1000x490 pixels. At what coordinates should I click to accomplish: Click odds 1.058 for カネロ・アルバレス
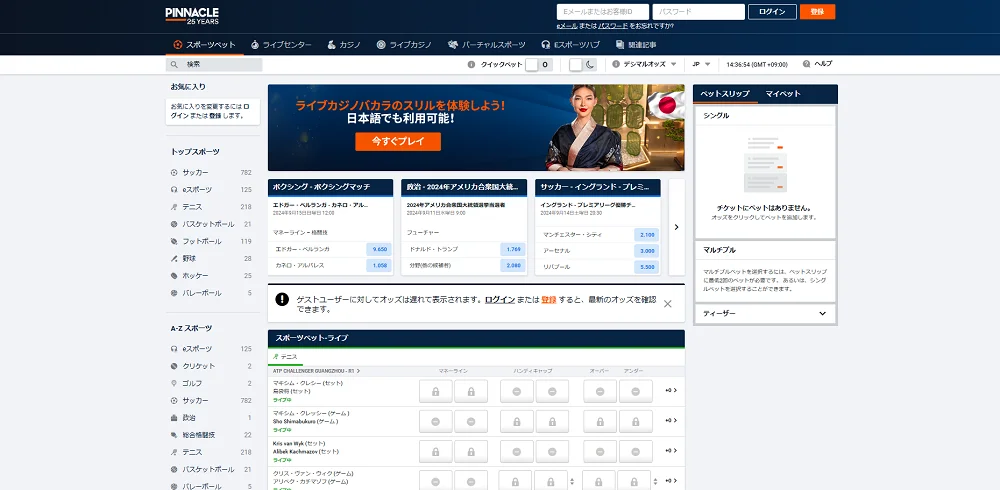[x=379, y=265]
